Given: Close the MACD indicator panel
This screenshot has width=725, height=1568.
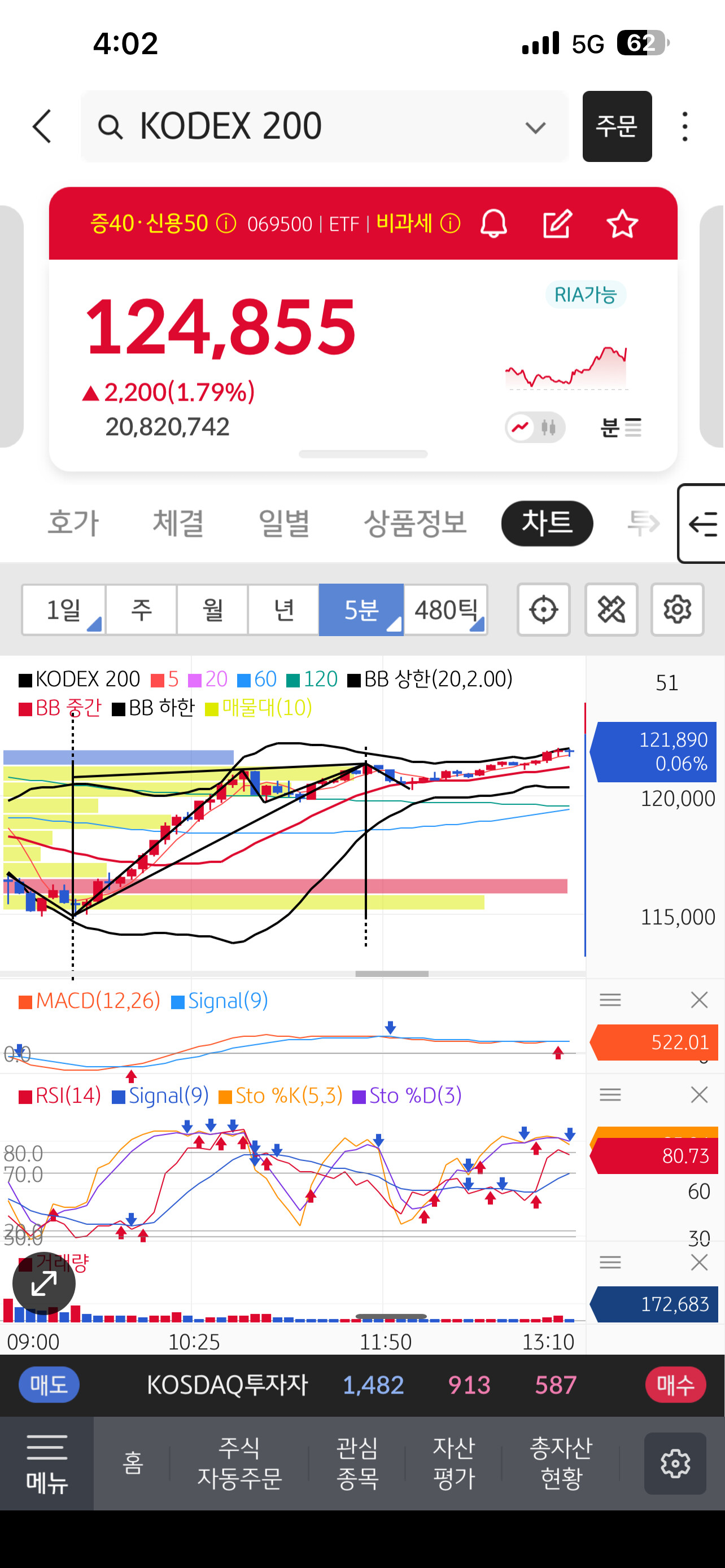Looking at the screenshot, I should [x=700, y=1000].
